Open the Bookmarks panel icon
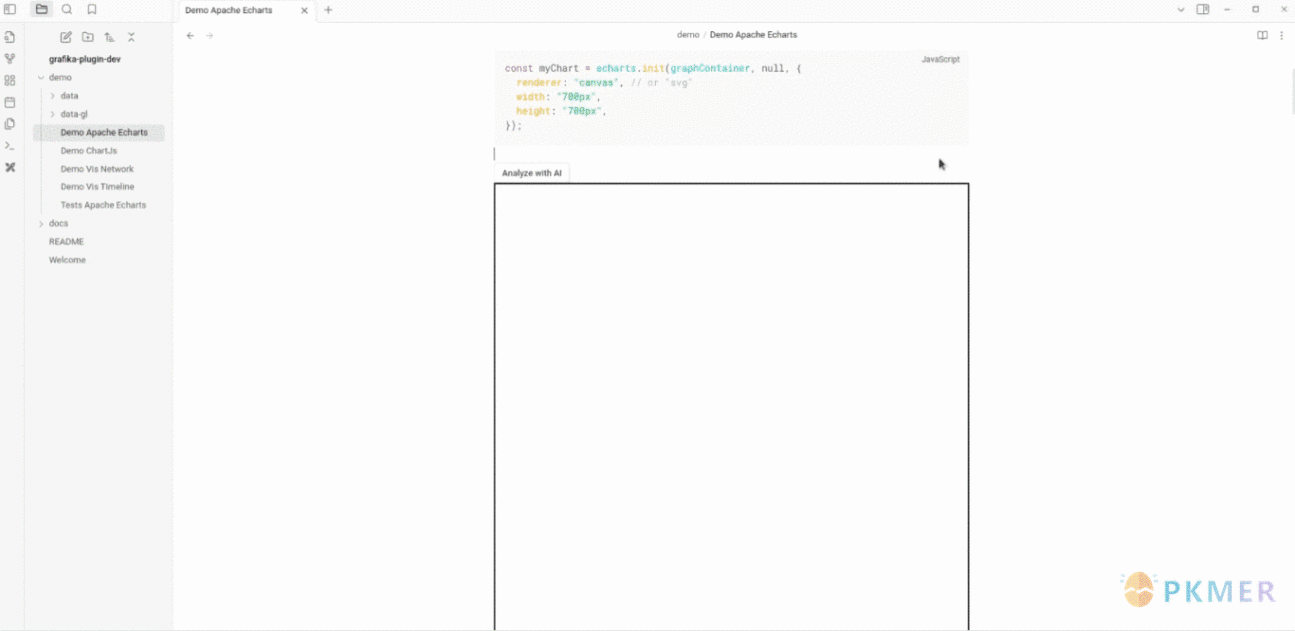1295x631 pixels. point(92,9)
